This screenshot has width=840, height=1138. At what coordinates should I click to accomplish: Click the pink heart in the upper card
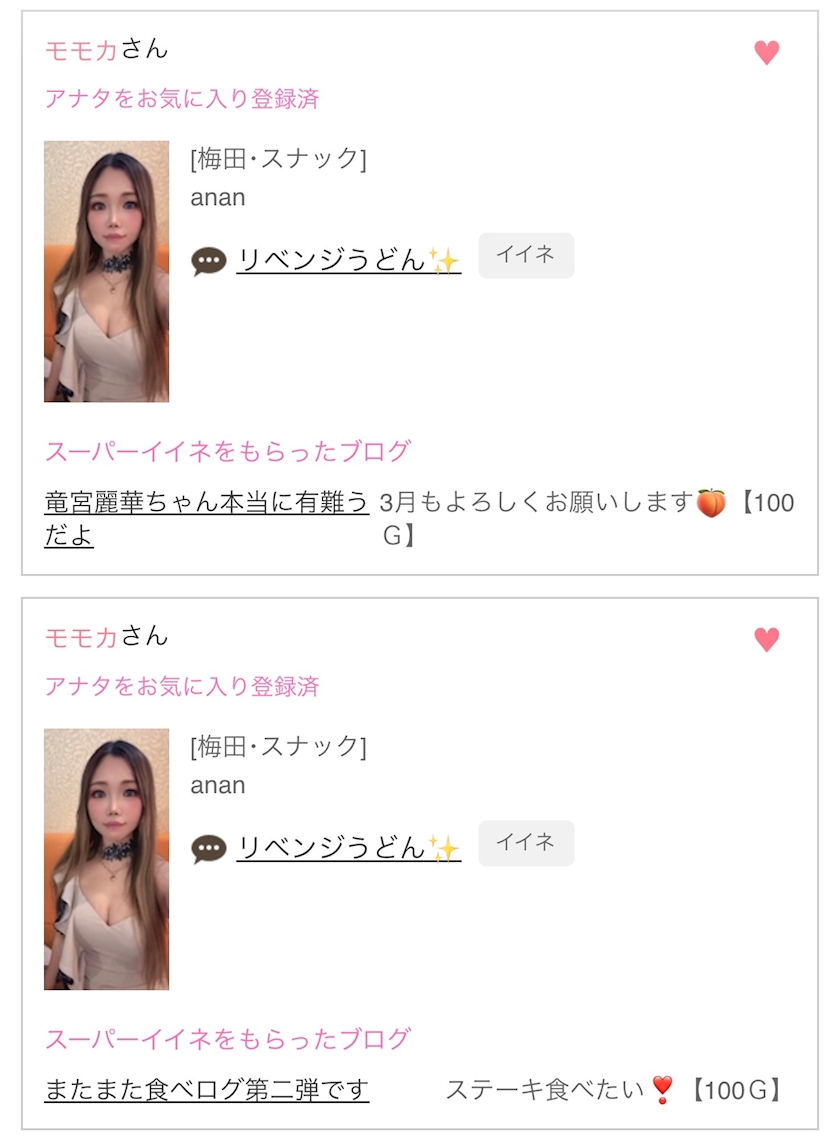tap(766, 53)
